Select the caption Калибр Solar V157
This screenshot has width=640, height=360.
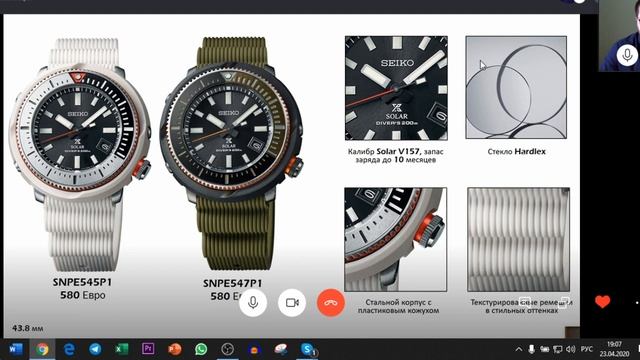[x=396, y=156]
